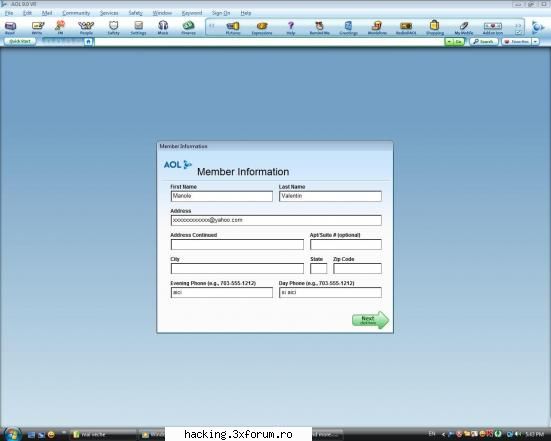551x441 pixels.
Task: Click the Write mail toolbar icon
Action: click(x=38, y=28)
